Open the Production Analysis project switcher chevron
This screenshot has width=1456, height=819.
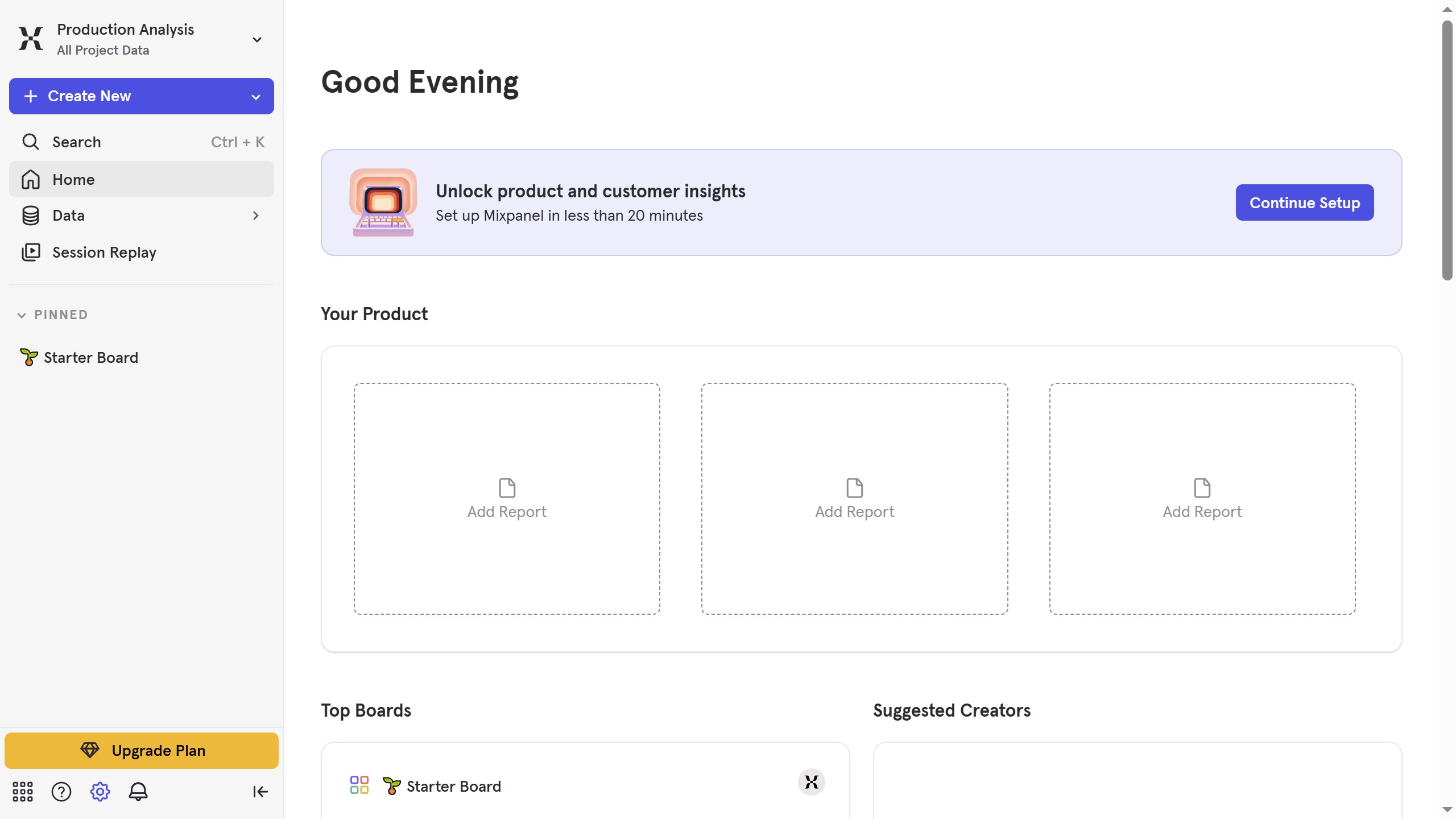point(257,40)
